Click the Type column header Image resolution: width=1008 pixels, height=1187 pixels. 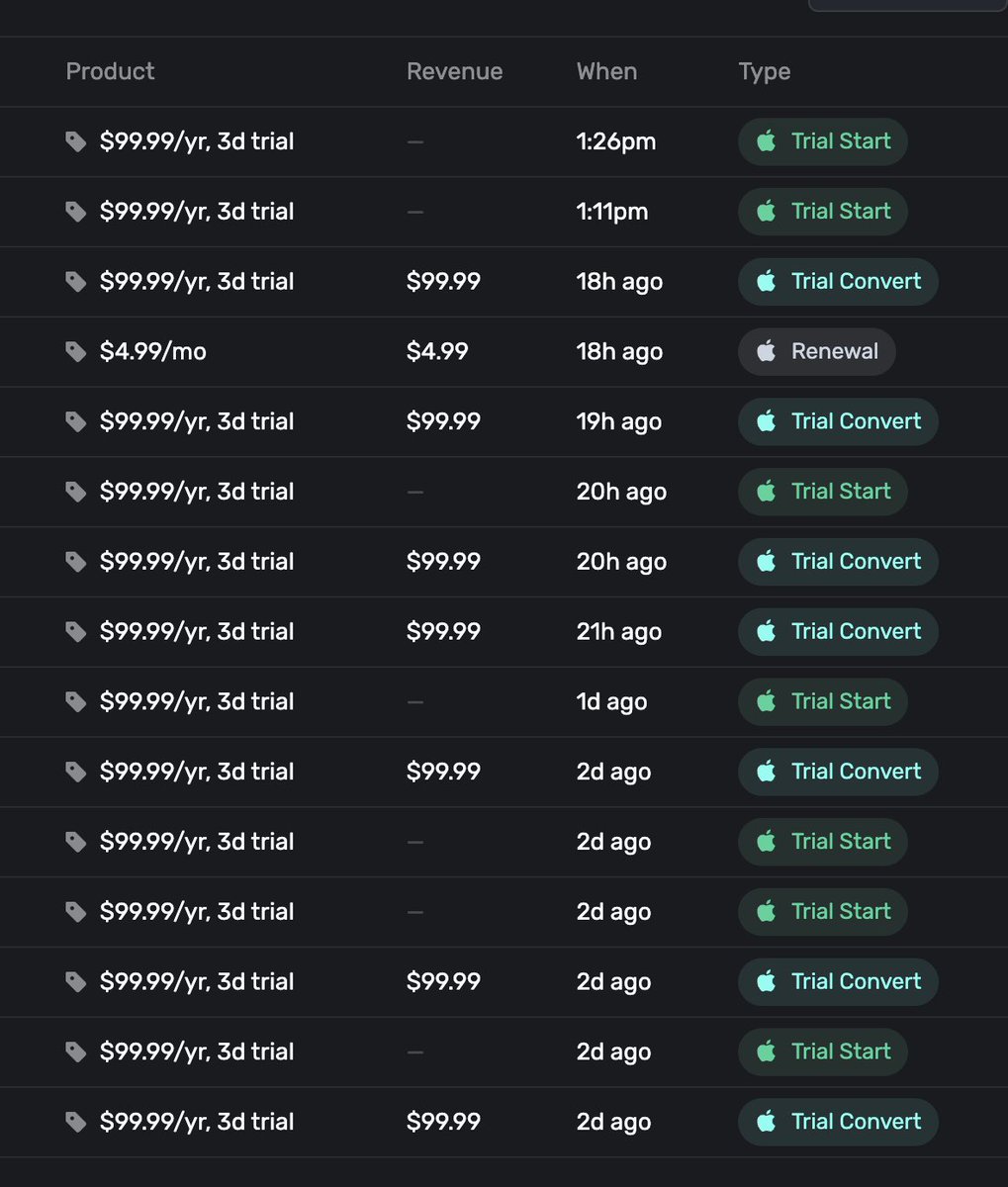(x=764, y=71)
